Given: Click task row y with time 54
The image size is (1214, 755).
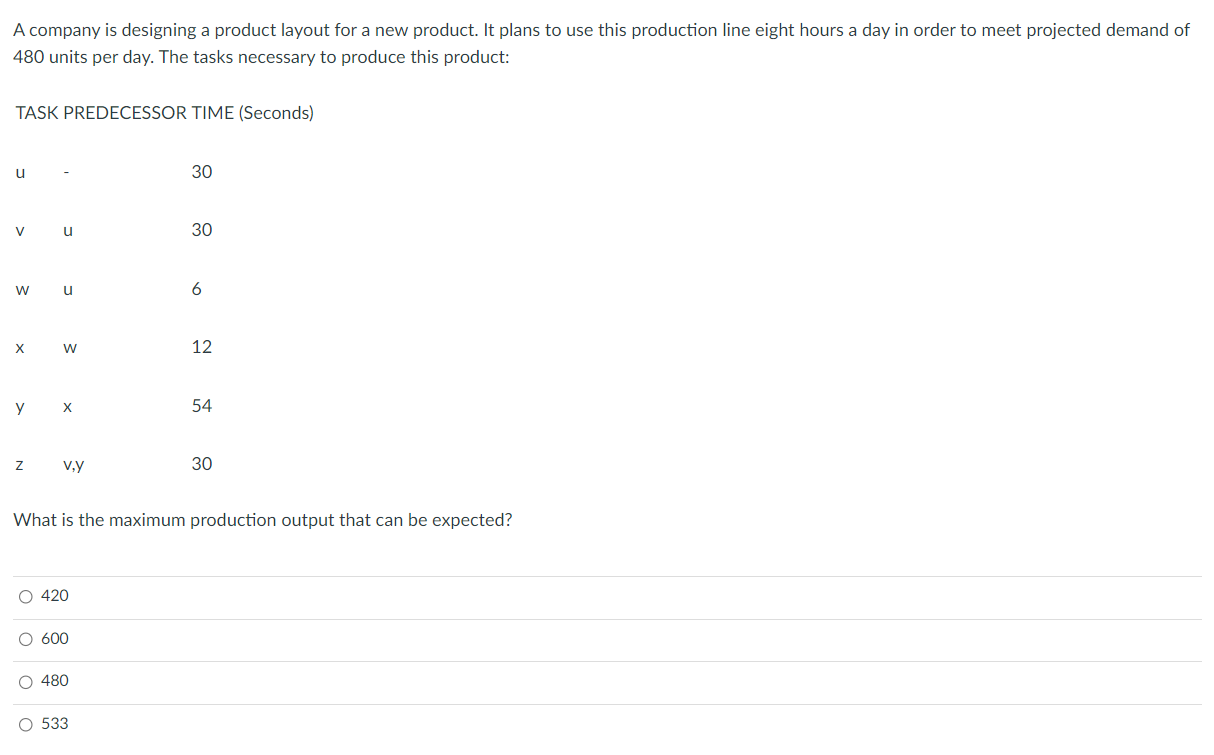Looking at the screenshot, I should click(110, 406).
